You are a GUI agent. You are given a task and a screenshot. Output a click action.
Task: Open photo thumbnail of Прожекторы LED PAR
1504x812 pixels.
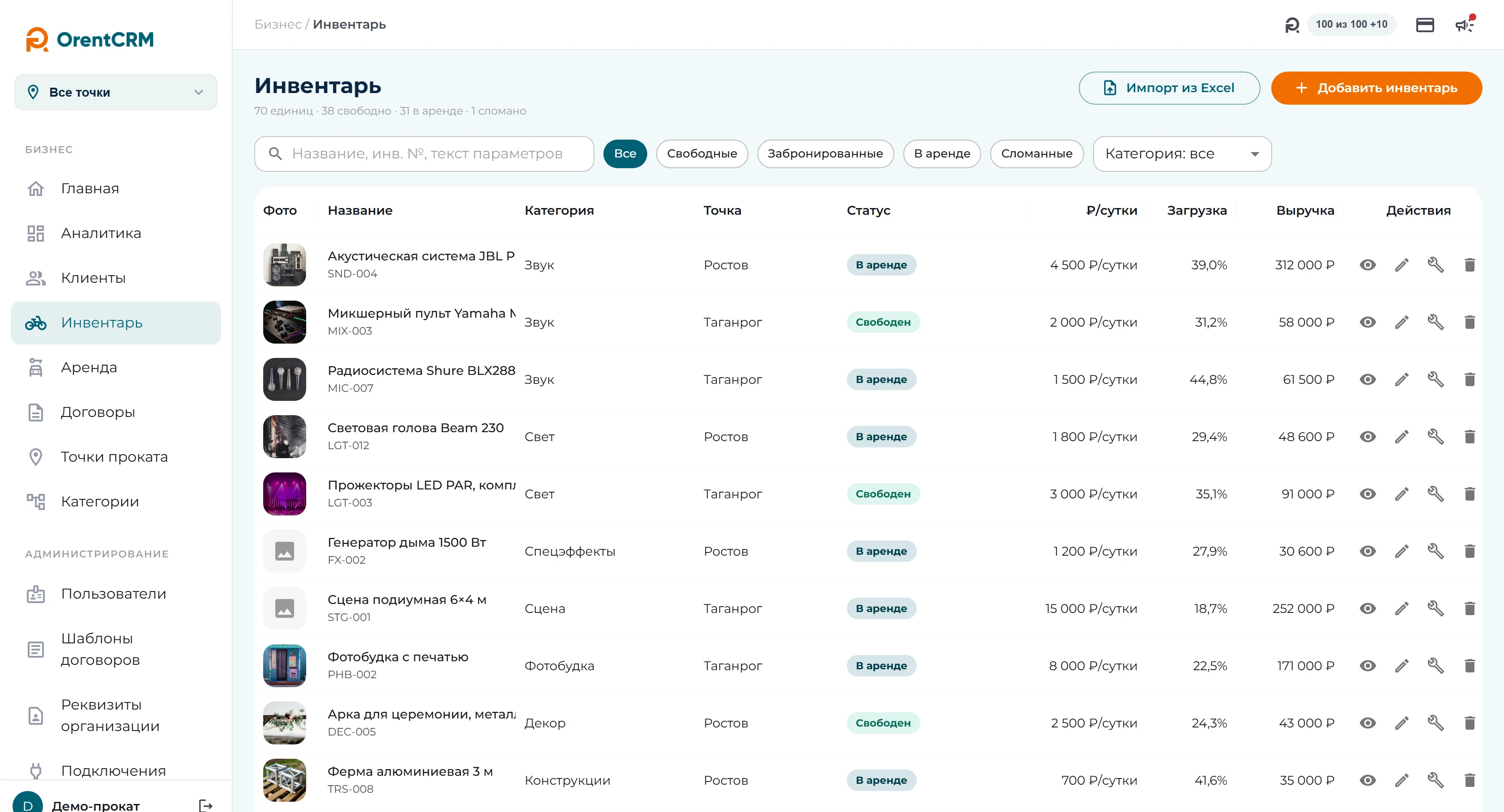(284, 493)
